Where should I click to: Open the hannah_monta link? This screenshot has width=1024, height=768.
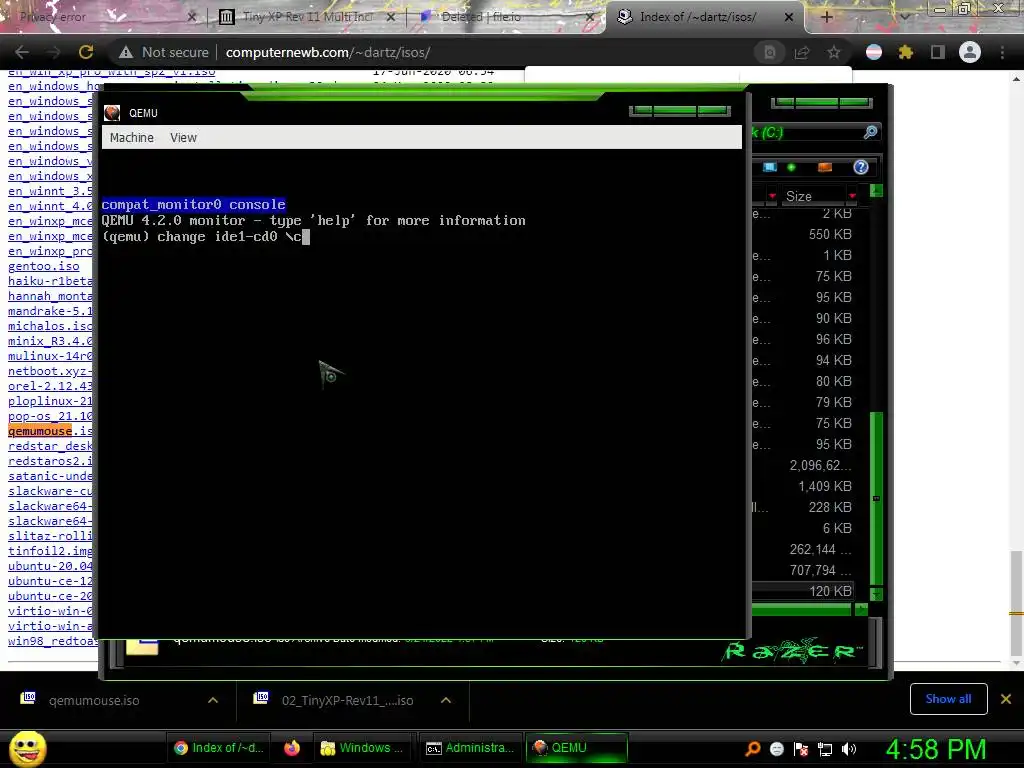click(50, 296)
